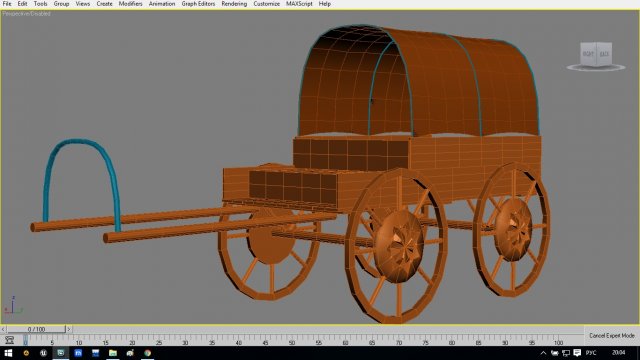Open Google Chrome from the taskbar

[x=147, y=353]
